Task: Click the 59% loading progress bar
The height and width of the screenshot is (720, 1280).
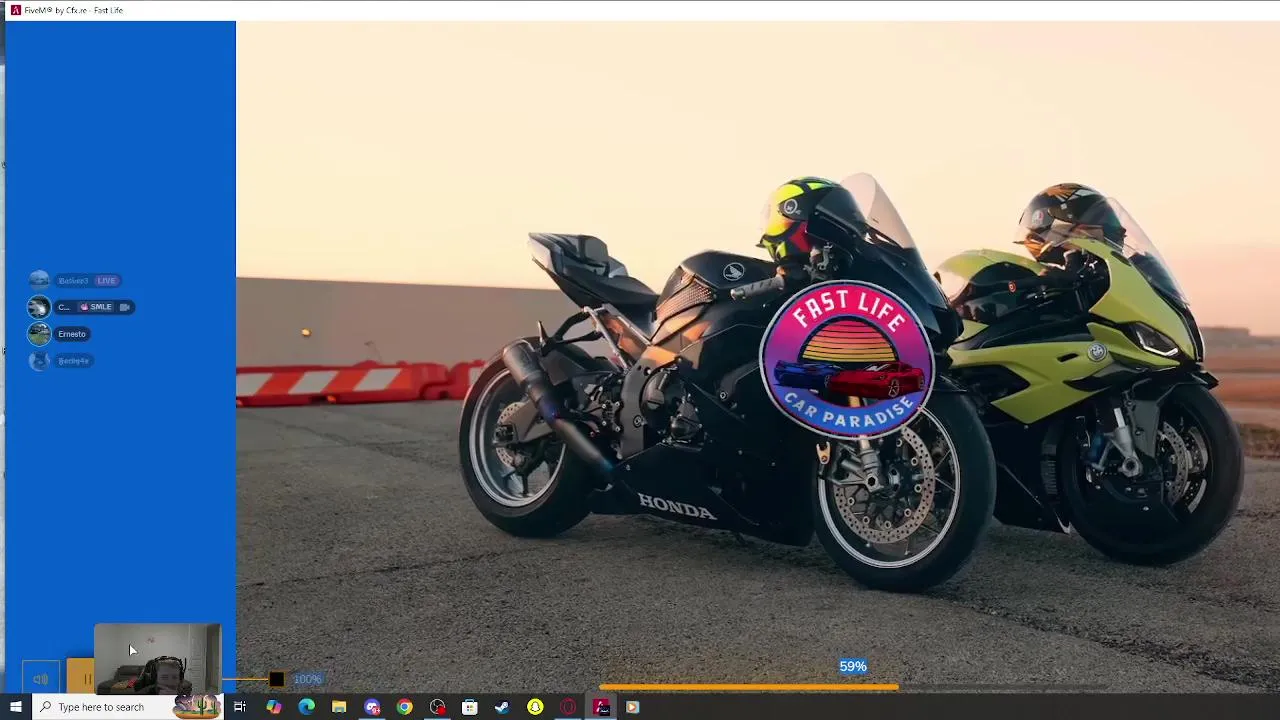Action: (x=748, y=687)
